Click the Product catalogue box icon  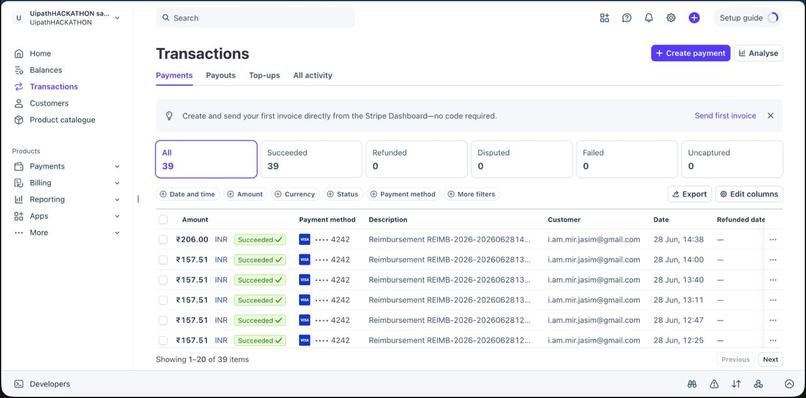19,120
